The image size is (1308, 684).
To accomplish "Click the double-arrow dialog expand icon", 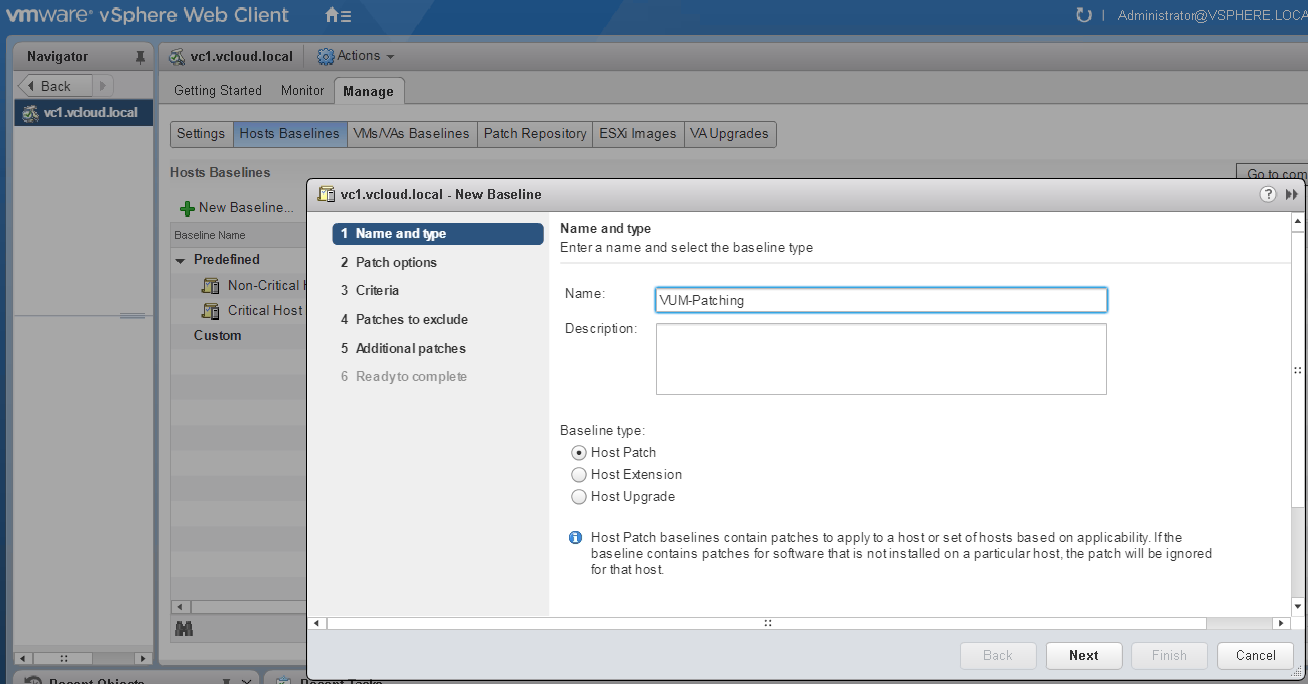I will [1292, 194].
